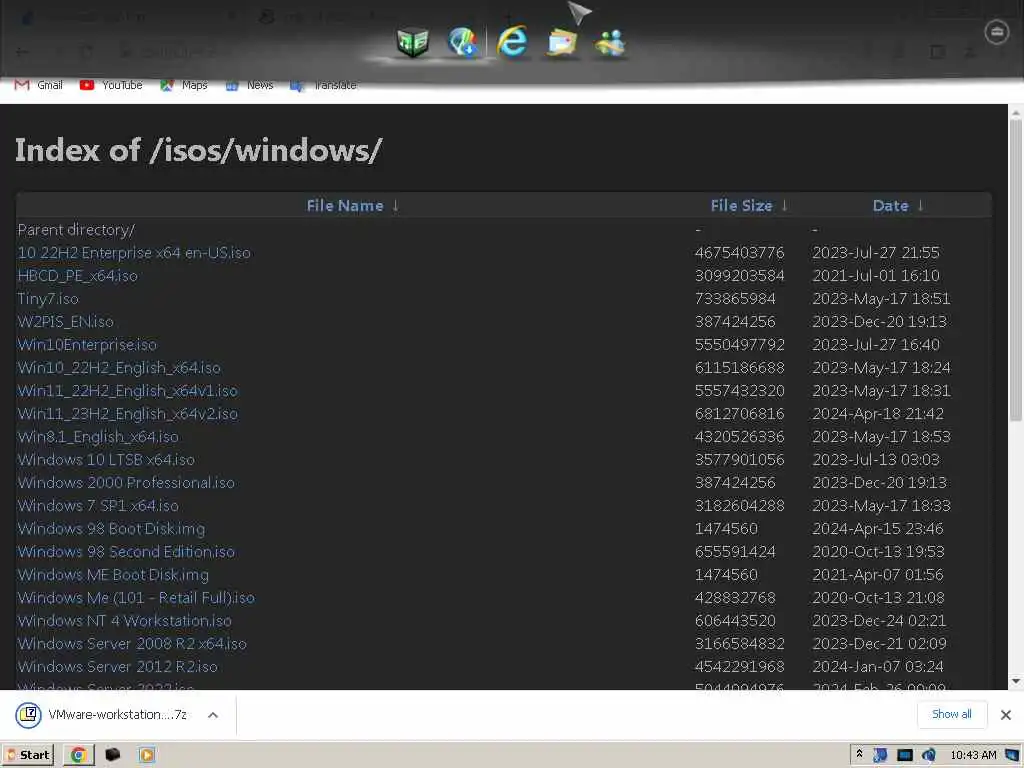Open the Maps bookmark
Viewport: 1024px width, 768px height.
coord(184,85)
